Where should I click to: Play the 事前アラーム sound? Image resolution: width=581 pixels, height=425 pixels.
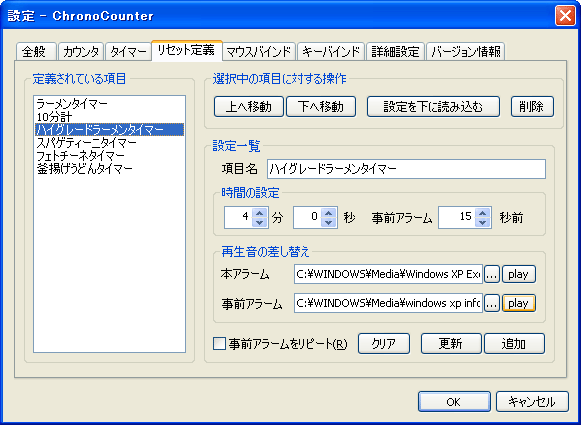click(x=518, y=303)
